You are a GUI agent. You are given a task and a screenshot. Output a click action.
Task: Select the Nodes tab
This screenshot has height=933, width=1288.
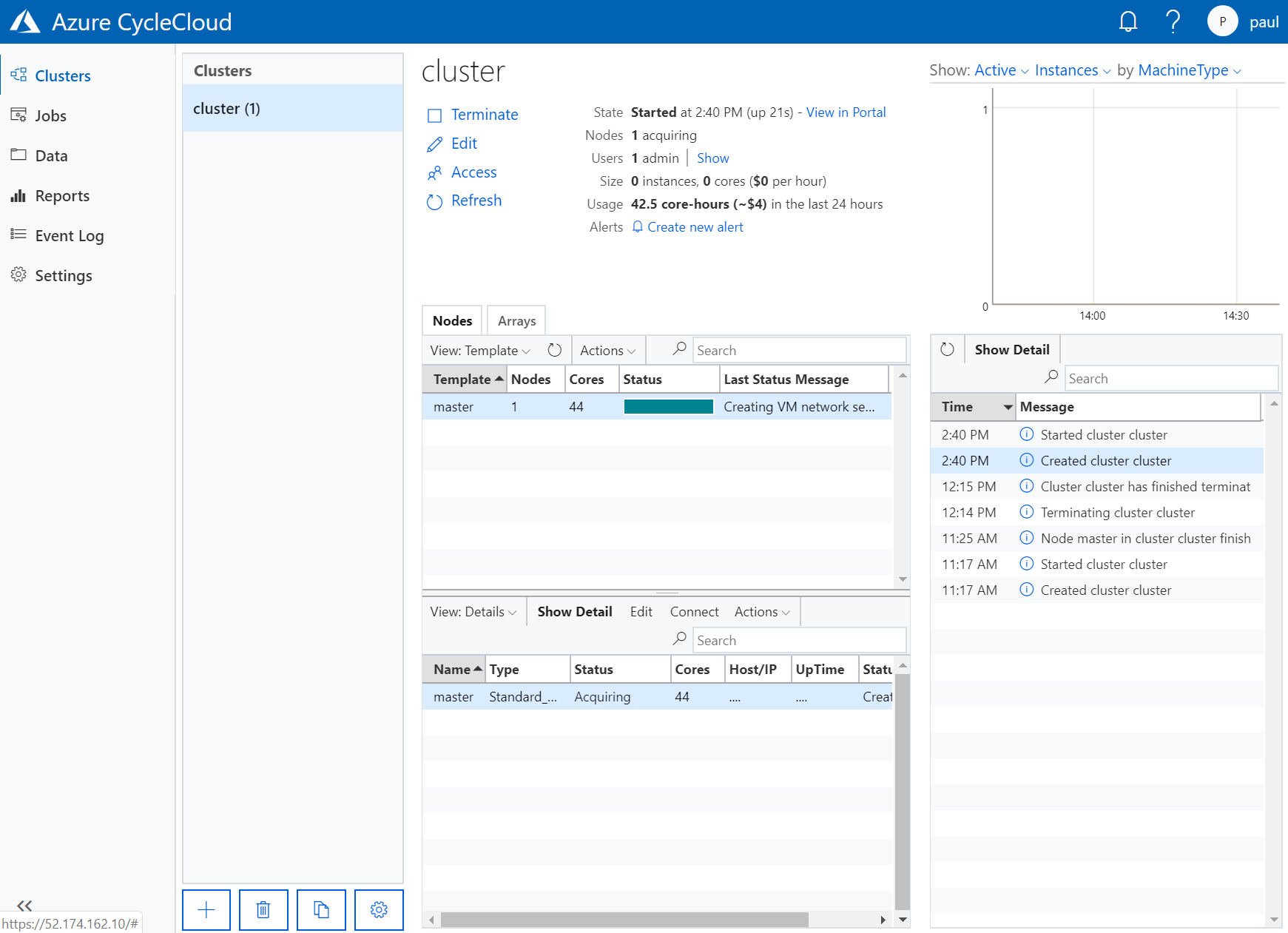452,320
